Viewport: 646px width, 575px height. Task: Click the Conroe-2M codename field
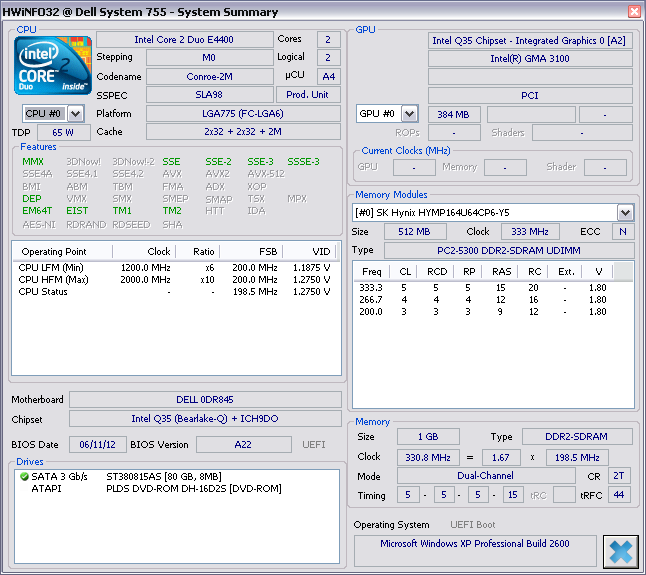tap(209, 77)
